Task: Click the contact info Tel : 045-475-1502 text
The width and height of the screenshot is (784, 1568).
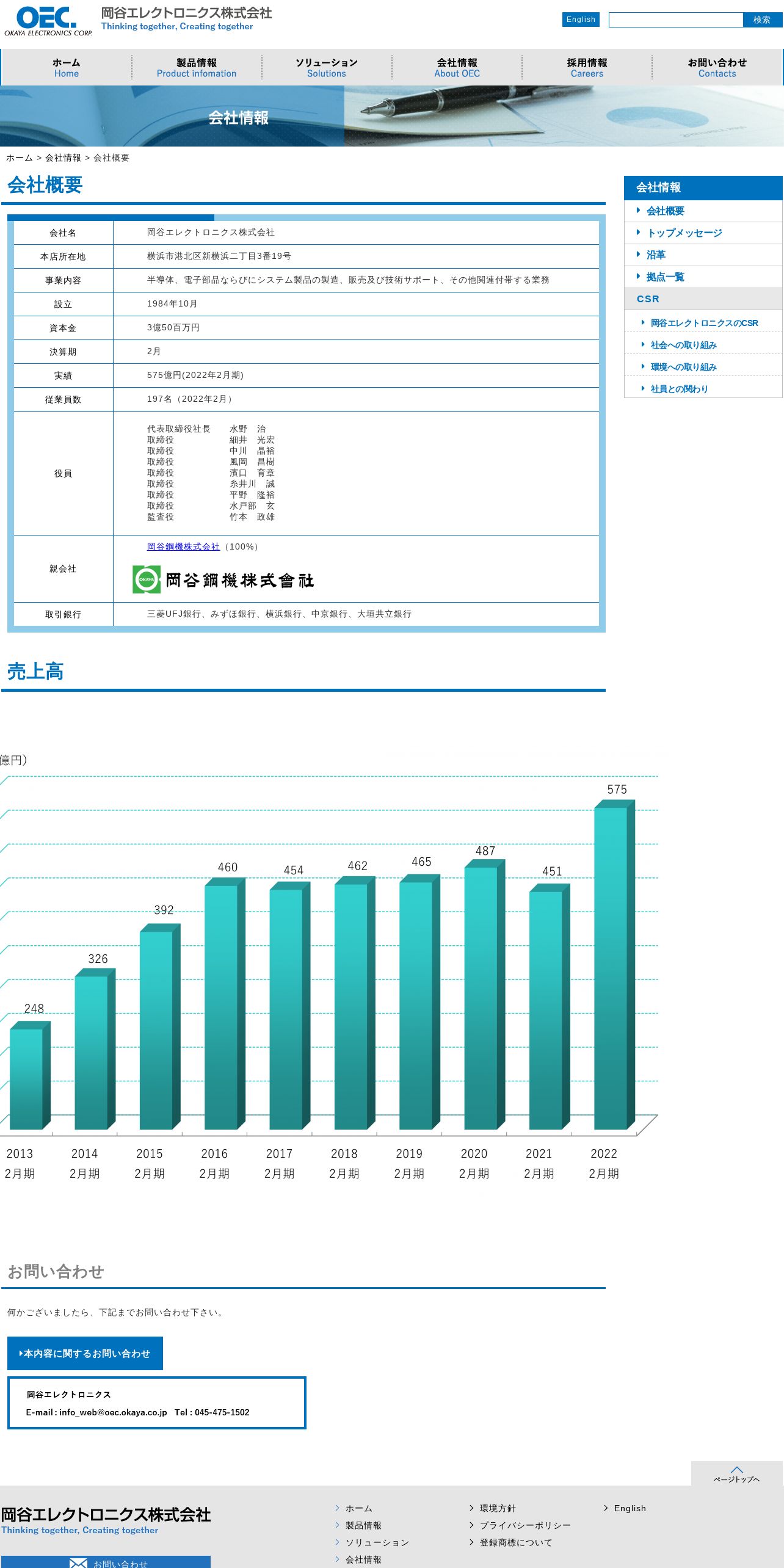Action: [212, 1412]
